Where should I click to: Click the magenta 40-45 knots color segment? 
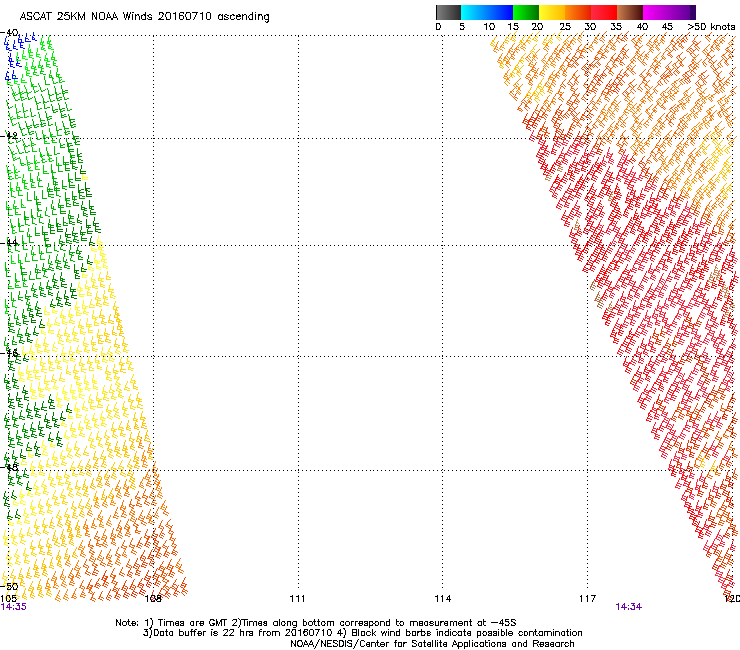pyautogui.click(x=656, y=12)
